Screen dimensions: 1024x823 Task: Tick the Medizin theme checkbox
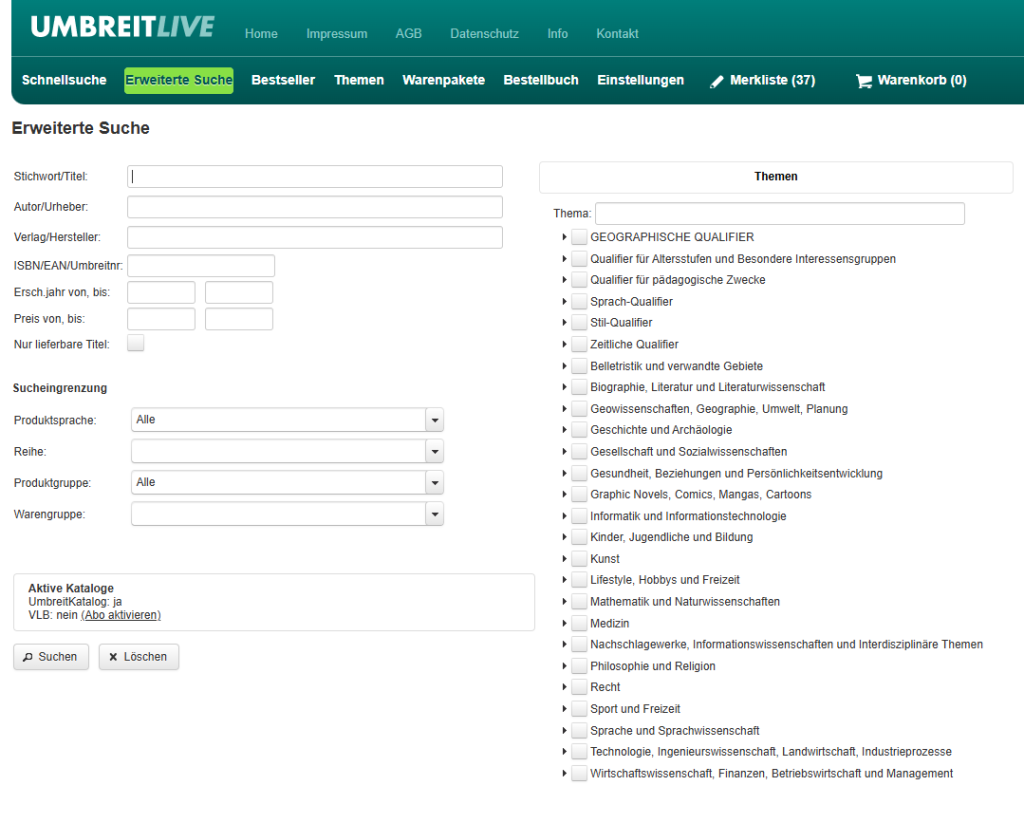[579, 623]
